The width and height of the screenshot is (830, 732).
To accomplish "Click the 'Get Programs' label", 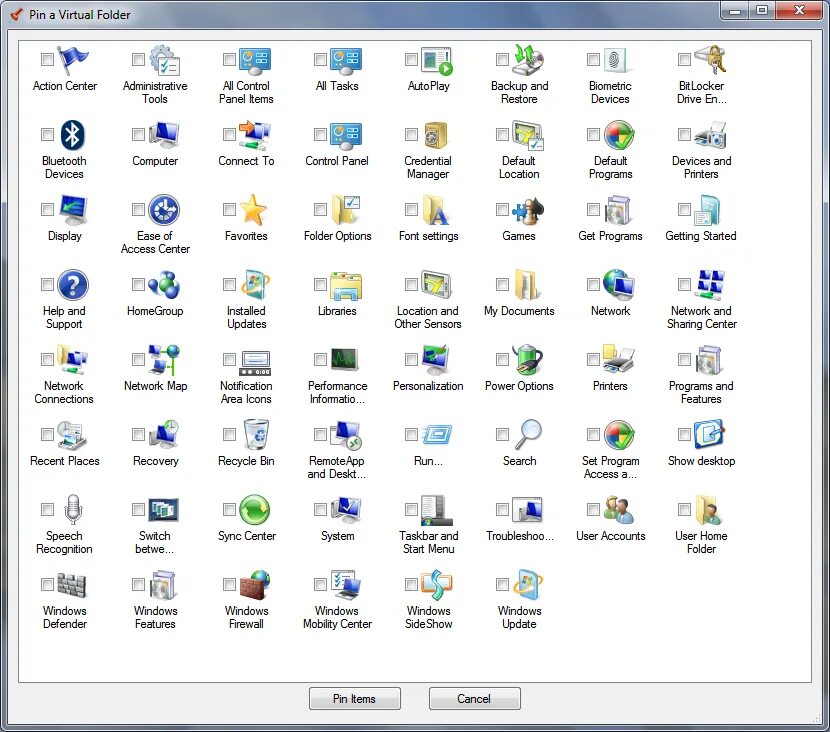I will click(610, 236).
